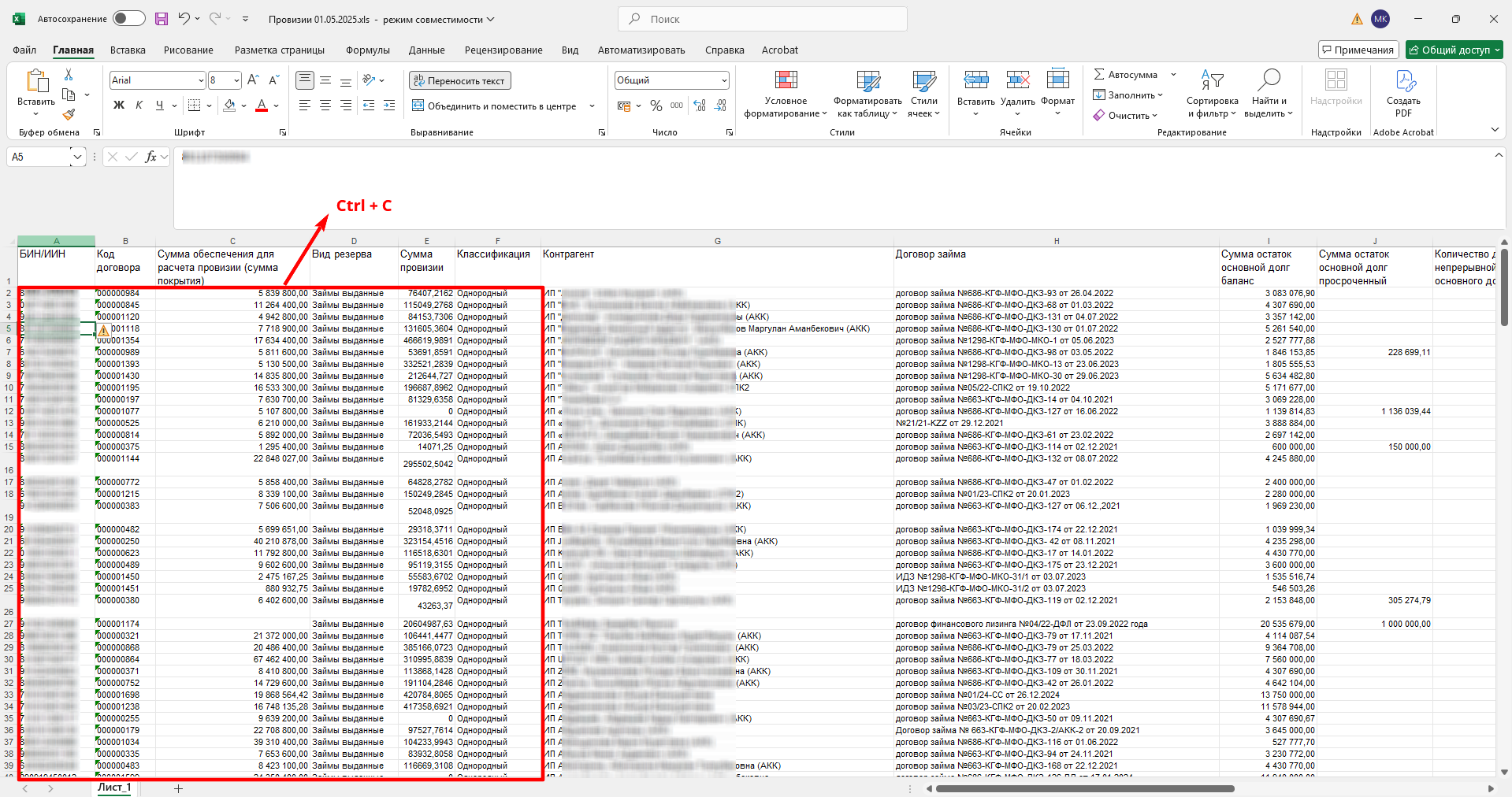Apply the yellow fill color bucket
This screenshot has width=1512, height=797.
pyautogui.click(x=229, y=106)
